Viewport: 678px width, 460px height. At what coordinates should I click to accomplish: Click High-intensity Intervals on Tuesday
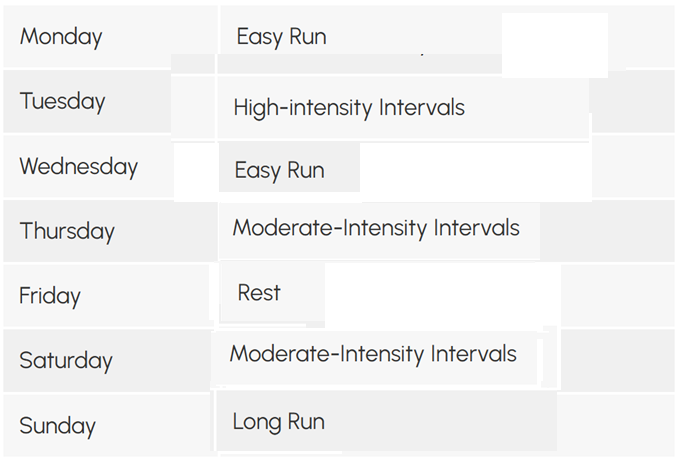coord(349,107)
